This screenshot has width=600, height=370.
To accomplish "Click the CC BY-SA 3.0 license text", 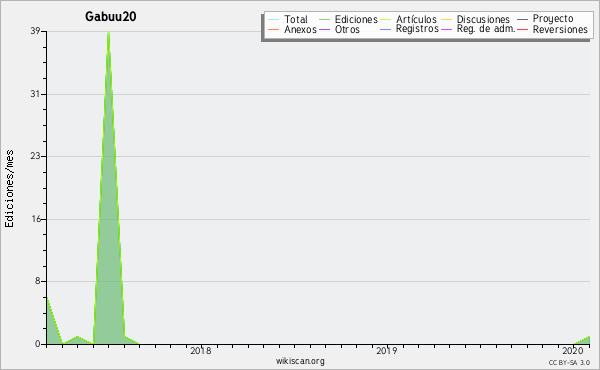I will pyautogui.click(x=569, y=362).
